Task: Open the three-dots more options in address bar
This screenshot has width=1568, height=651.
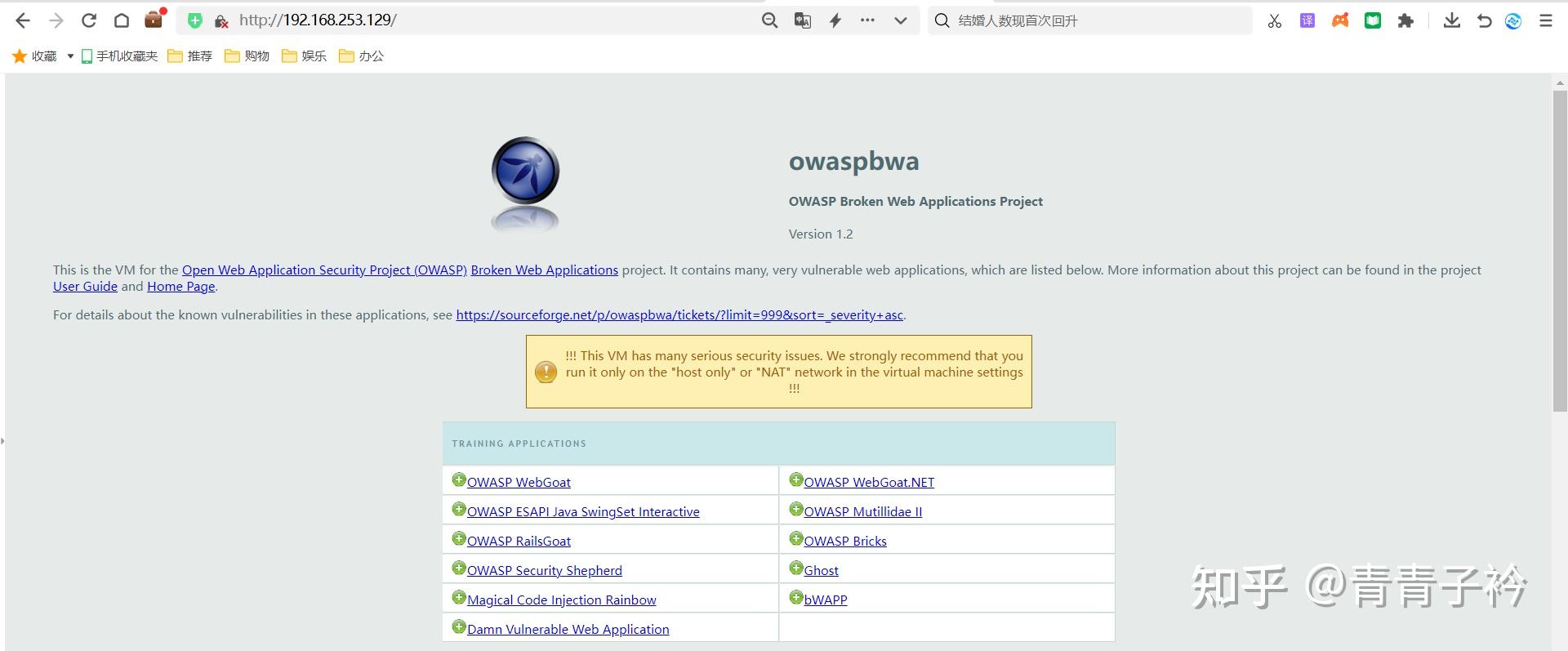Action: (867, 20)
